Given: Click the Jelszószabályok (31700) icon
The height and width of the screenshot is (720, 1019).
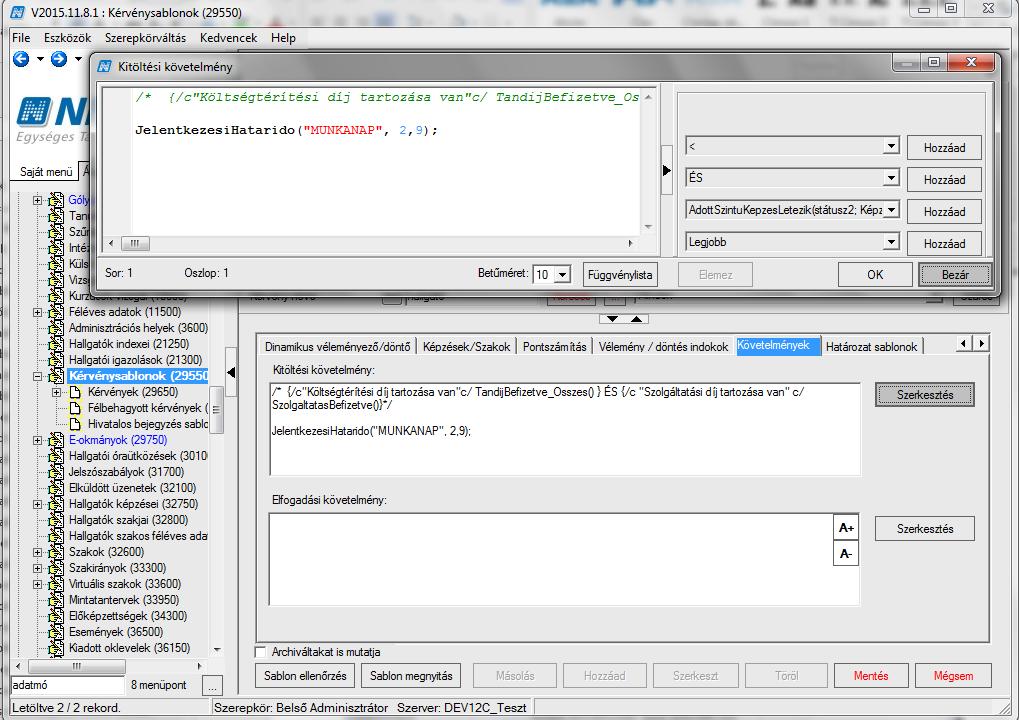Looking at the screenshot, I should coord(57,472).
